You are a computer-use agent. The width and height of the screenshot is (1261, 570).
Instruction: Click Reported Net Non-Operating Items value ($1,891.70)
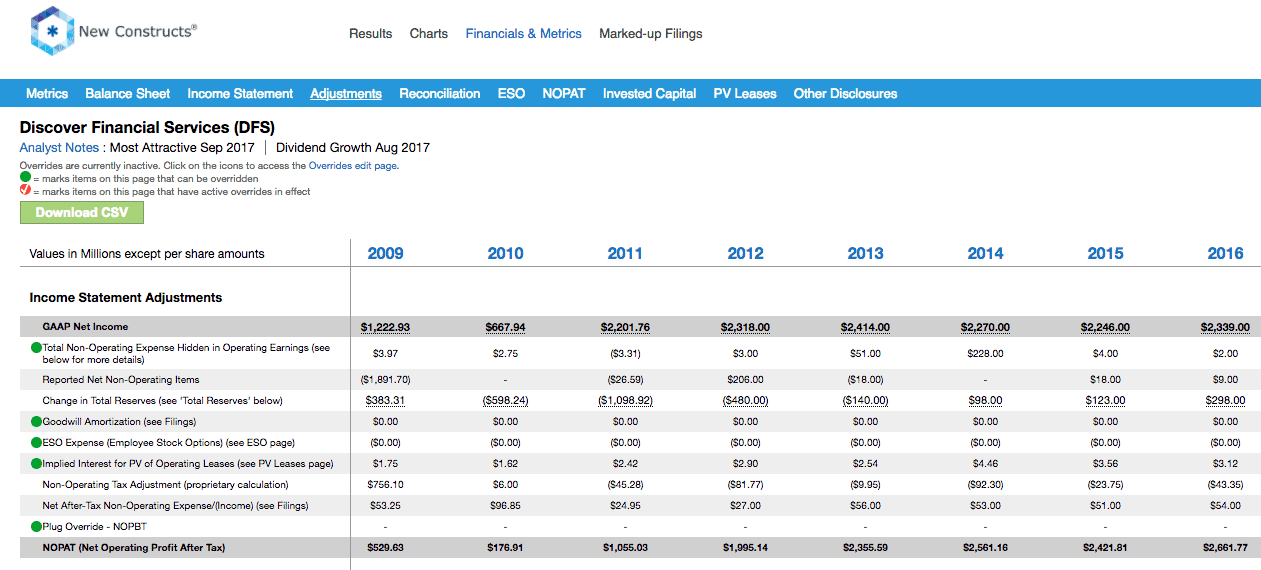point(385,380)
